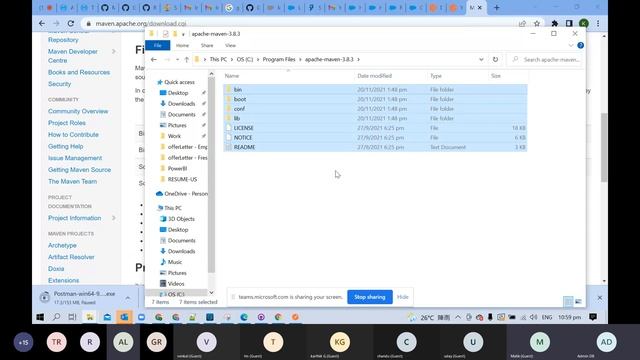Expand Maven Developer Centre submenu
The image size is (640, 360).
[113, 51]
